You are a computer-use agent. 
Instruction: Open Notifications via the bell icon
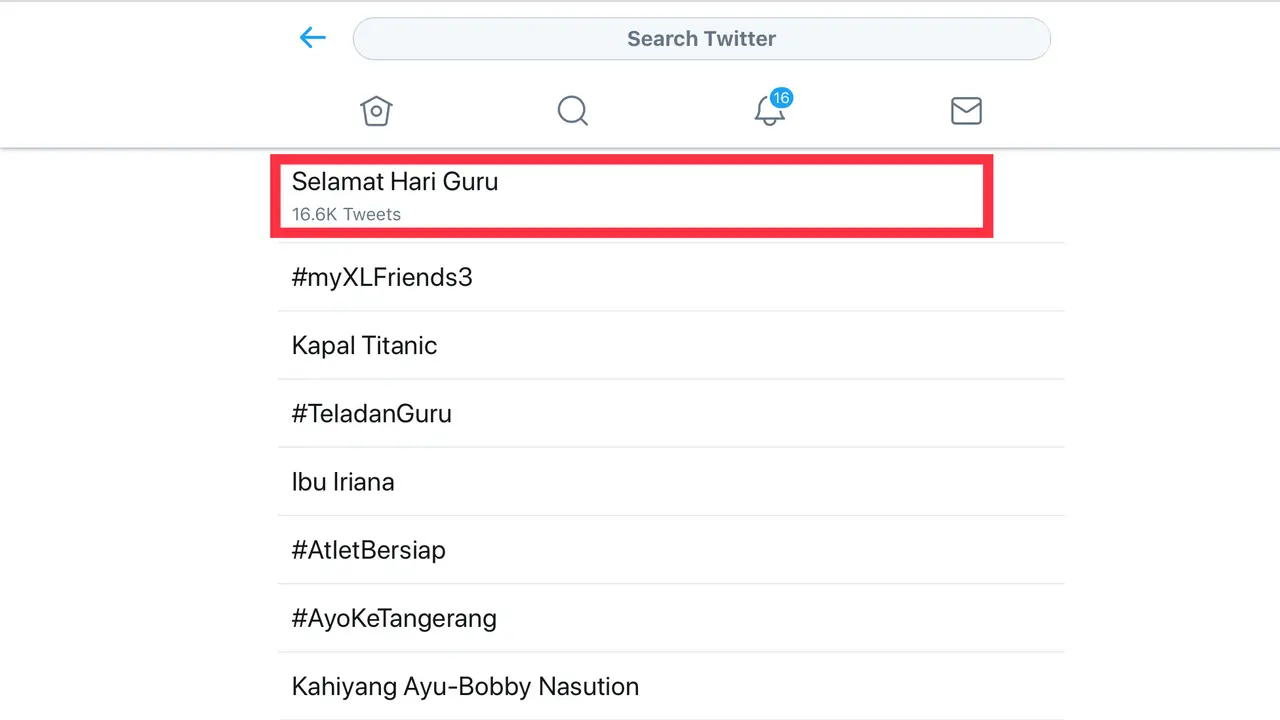(x=769, y=111)
